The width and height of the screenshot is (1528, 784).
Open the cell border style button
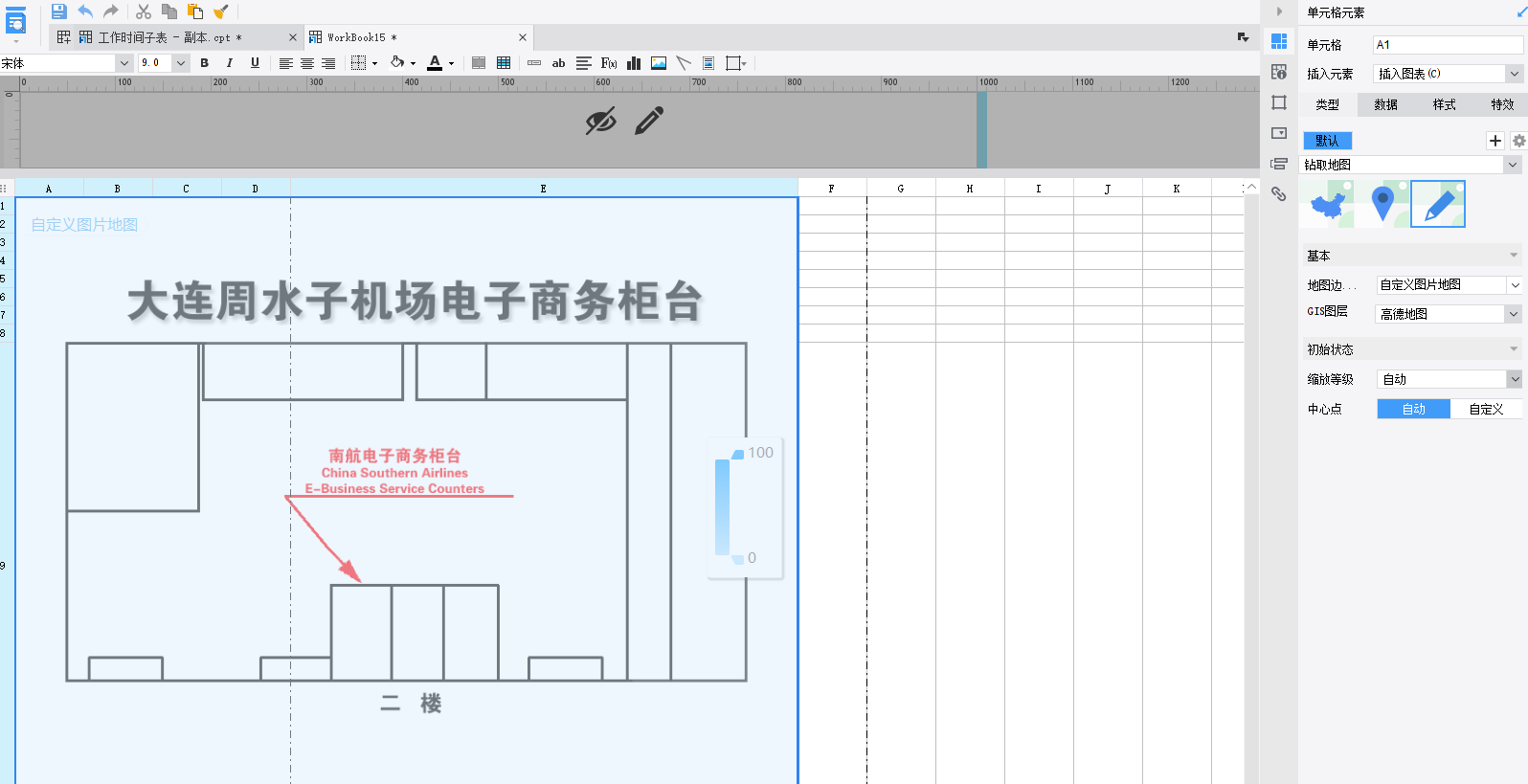pyautogui.click(x=359, y=63)
